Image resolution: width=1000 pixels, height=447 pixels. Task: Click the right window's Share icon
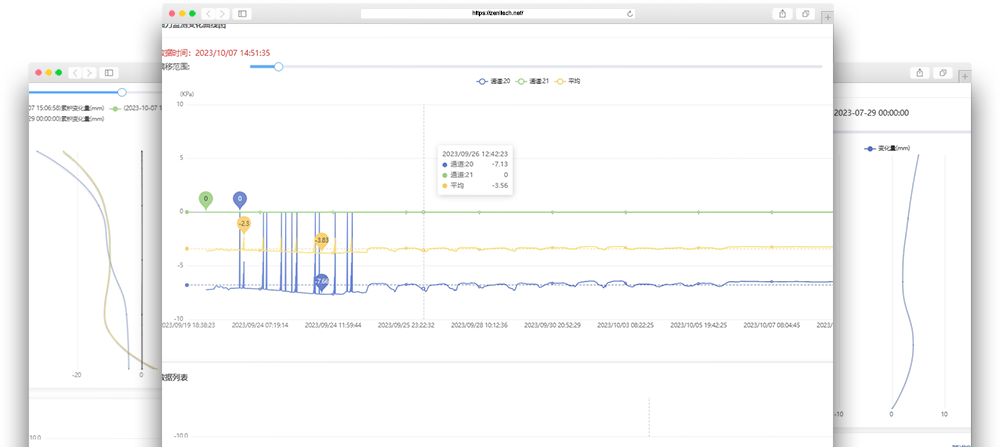(x=919, y=73)
